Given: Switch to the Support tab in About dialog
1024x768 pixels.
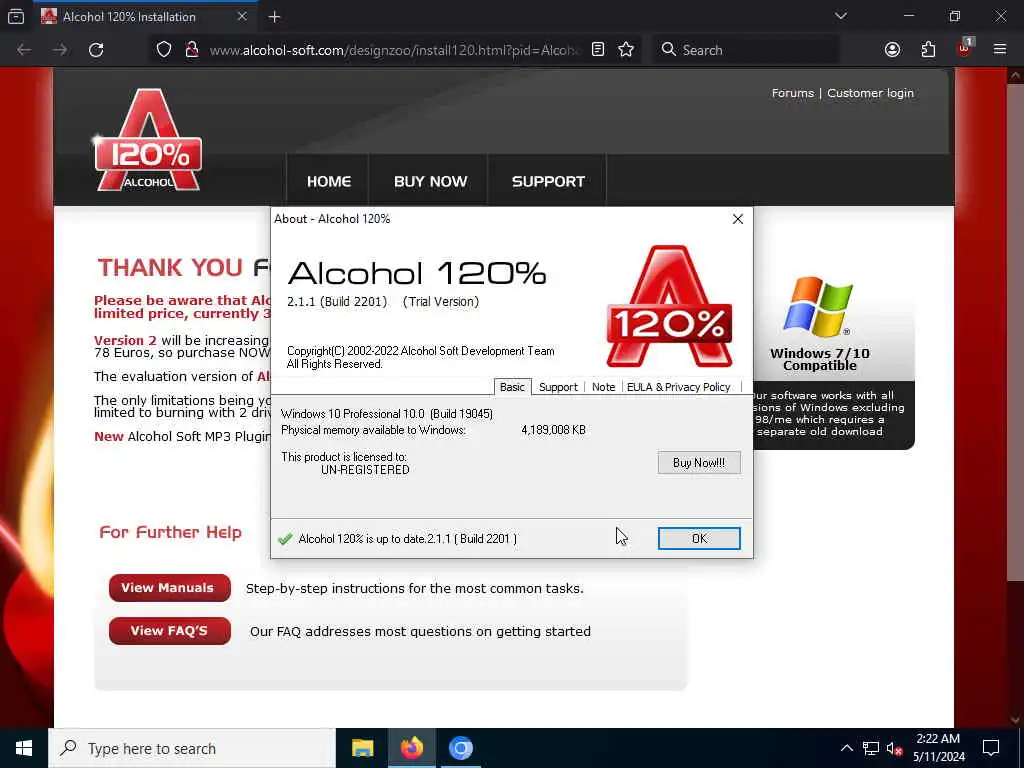Looking at the screenshot, I should pyautogui.click(x=558, y=387).
